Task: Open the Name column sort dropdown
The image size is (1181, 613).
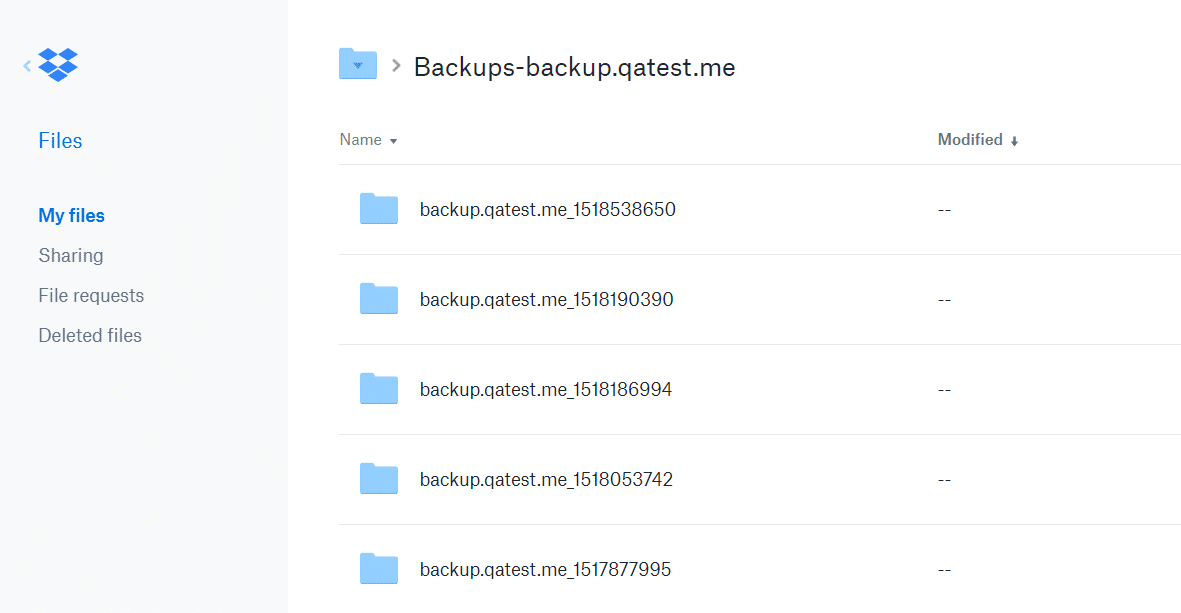Action: pyautogui.click(x=368, y=140)
